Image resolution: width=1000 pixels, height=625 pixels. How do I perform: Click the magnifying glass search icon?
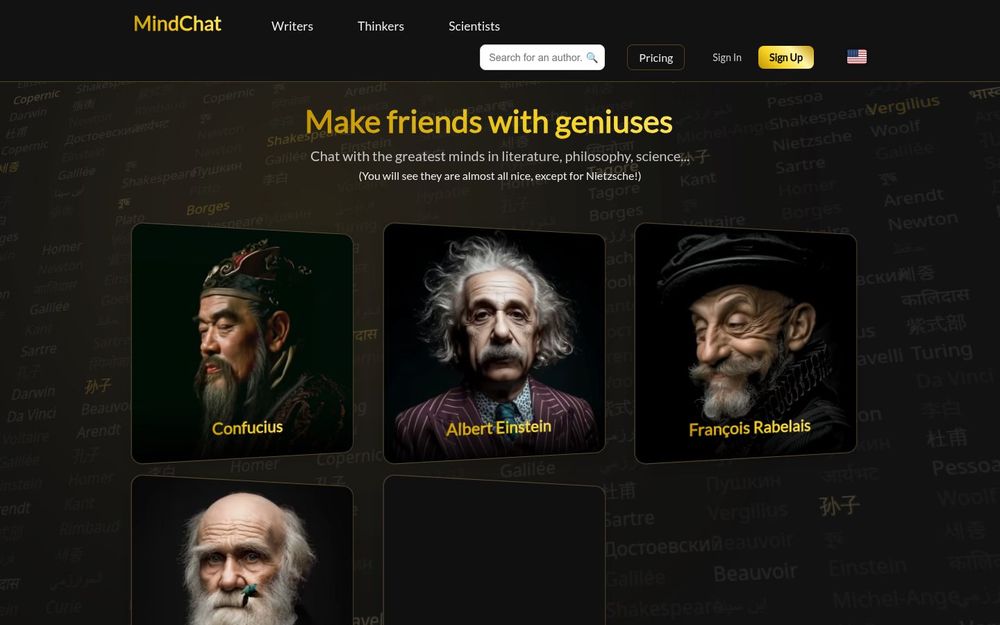click(x=592, y=57)
